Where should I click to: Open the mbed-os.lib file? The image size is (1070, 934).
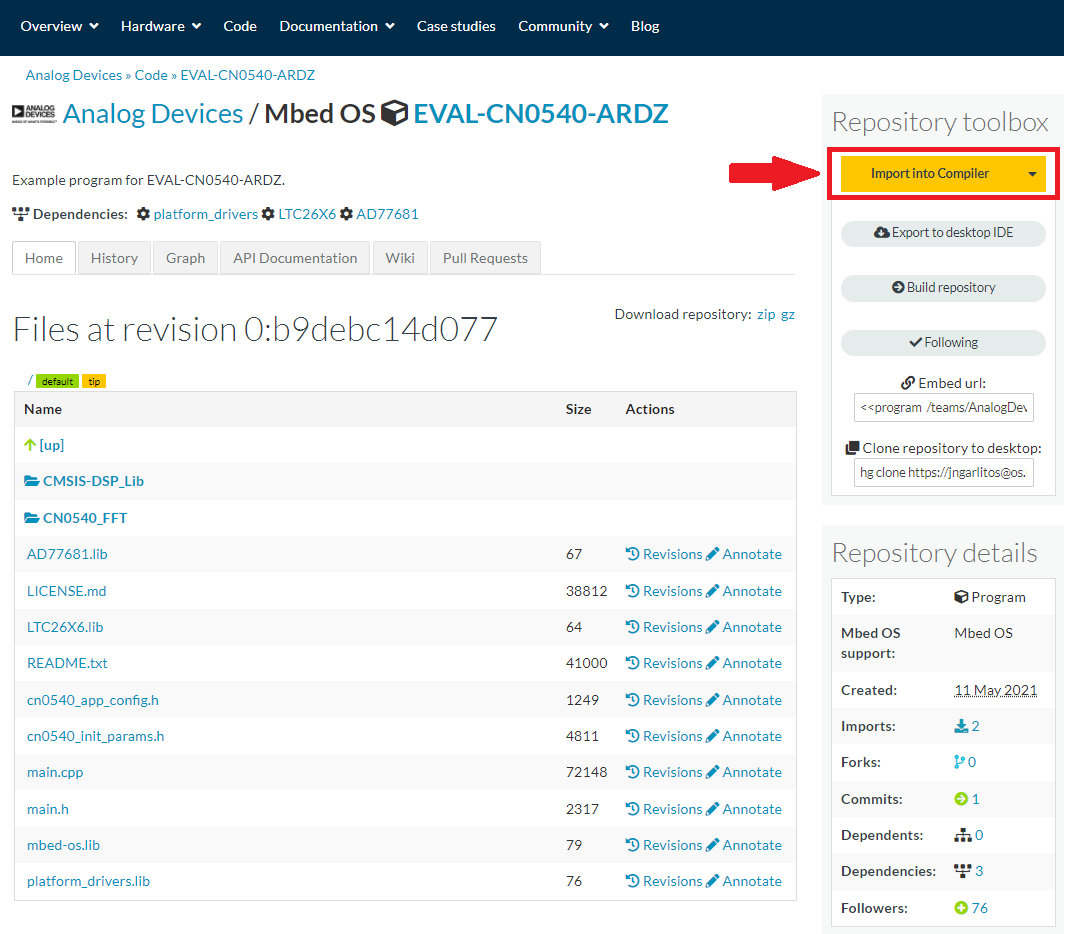(63, 845)
